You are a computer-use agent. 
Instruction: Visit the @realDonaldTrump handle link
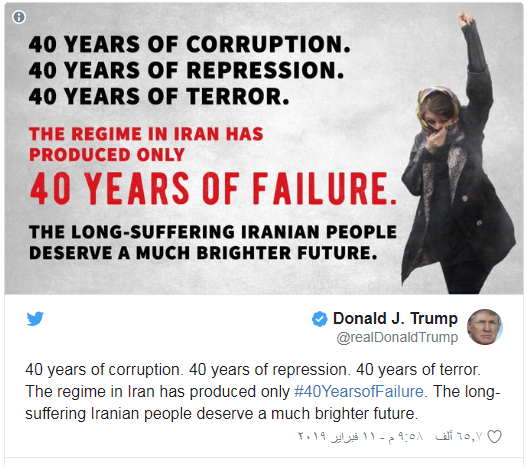pos(397,337)
